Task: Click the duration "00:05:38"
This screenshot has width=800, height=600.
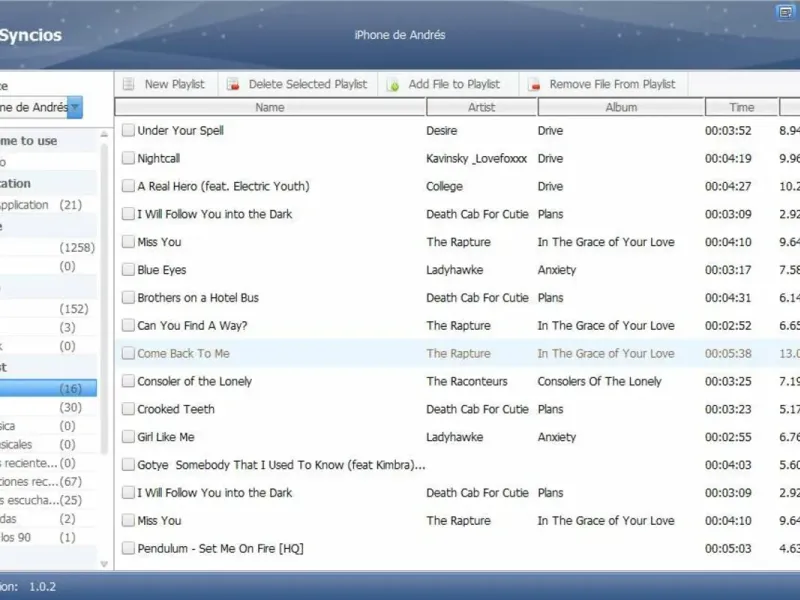Action: click(x=728, y=353)
